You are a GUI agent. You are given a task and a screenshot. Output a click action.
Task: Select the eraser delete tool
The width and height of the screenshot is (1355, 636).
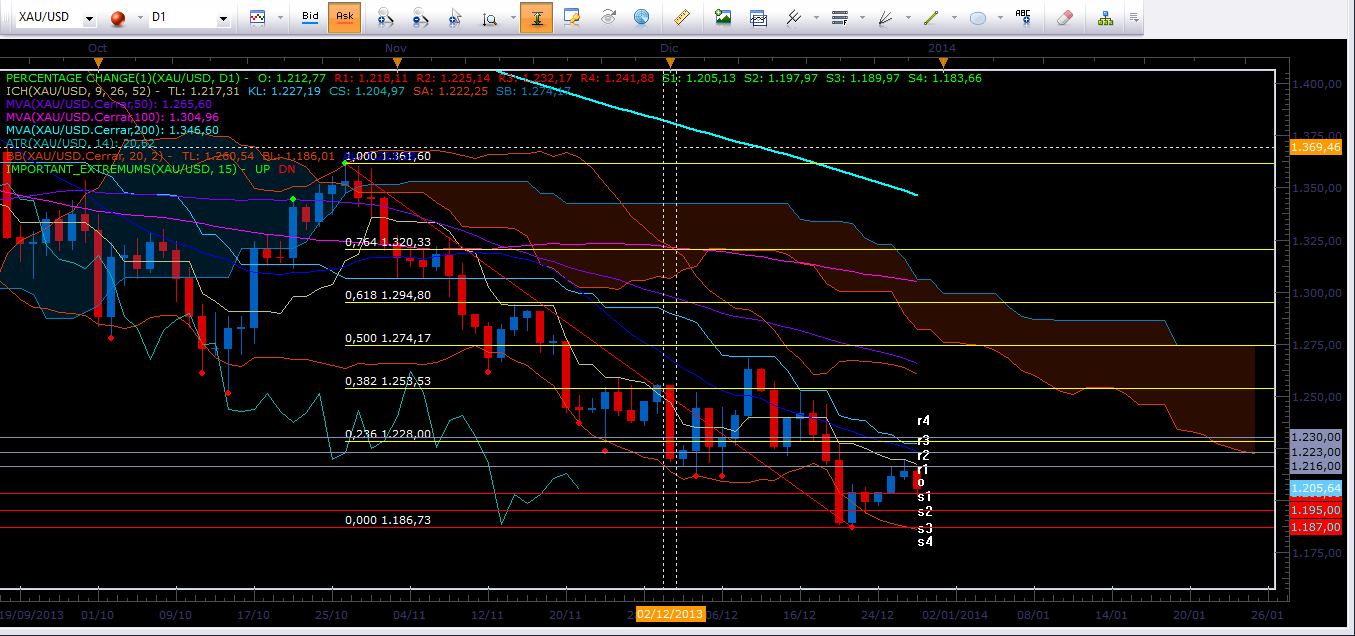pos(1064,17)
